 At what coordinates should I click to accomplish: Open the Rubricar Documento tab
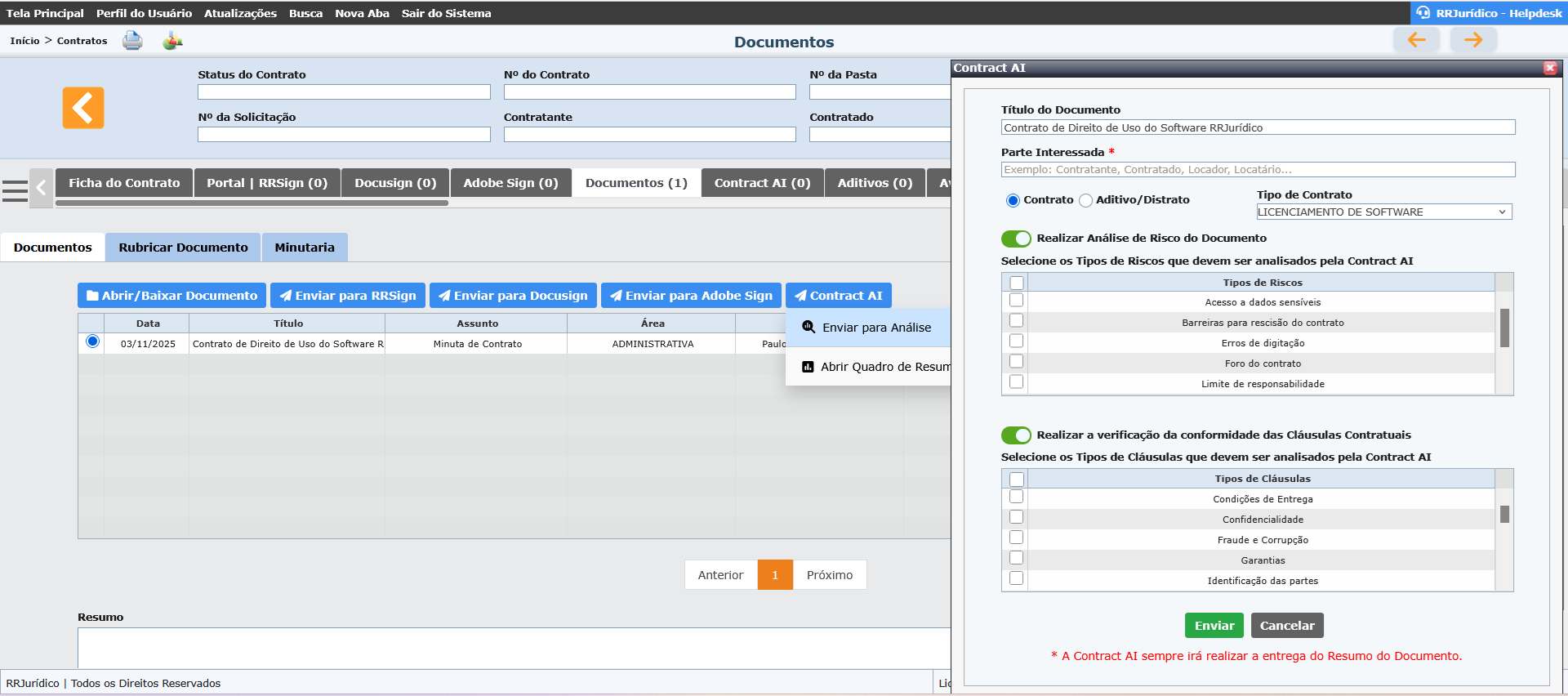(183, 248)
